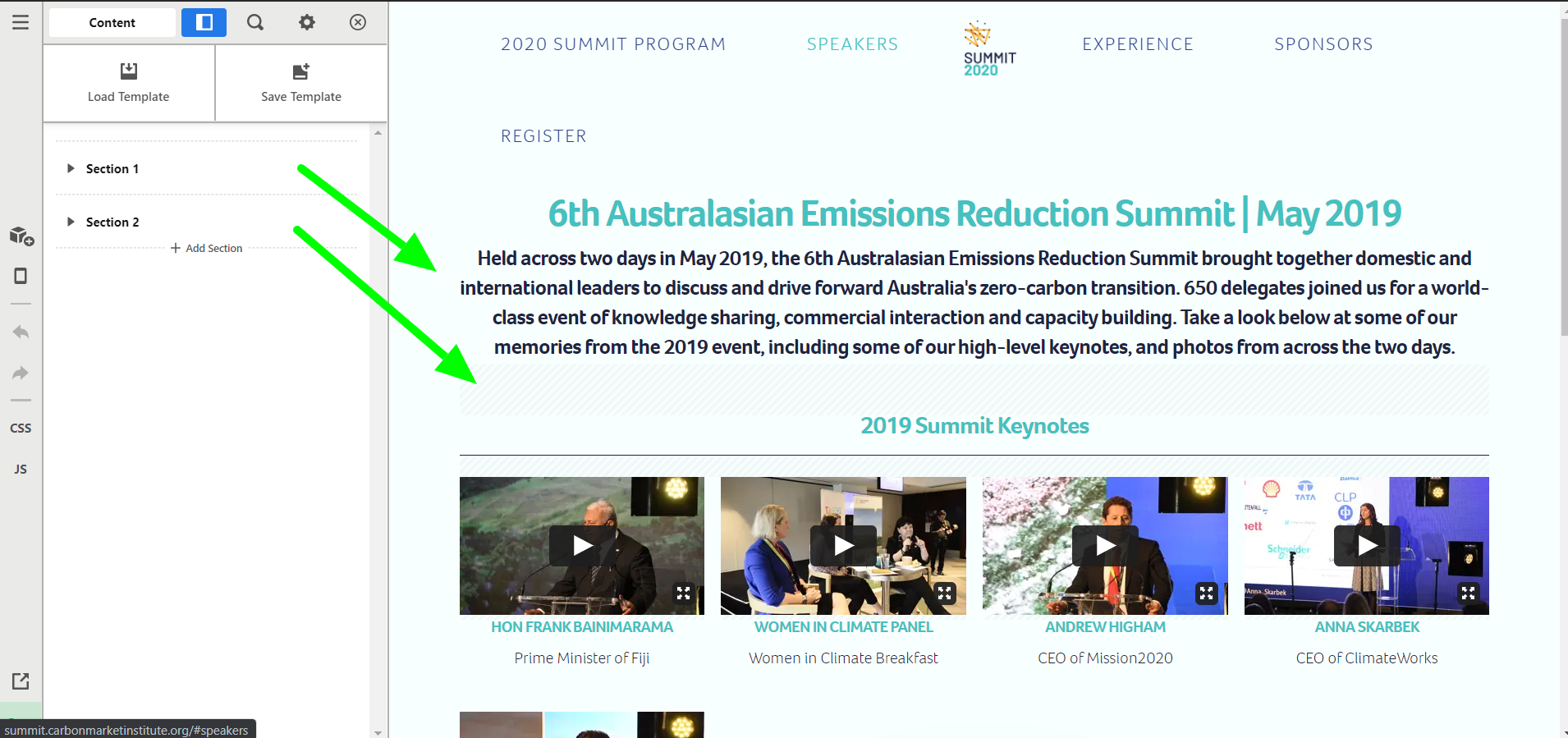Click the WOMEN IN CLIMATE PANEL title
Image resolution: width=1568 pixels, height=738 pixels.
[x=843, y=627]
